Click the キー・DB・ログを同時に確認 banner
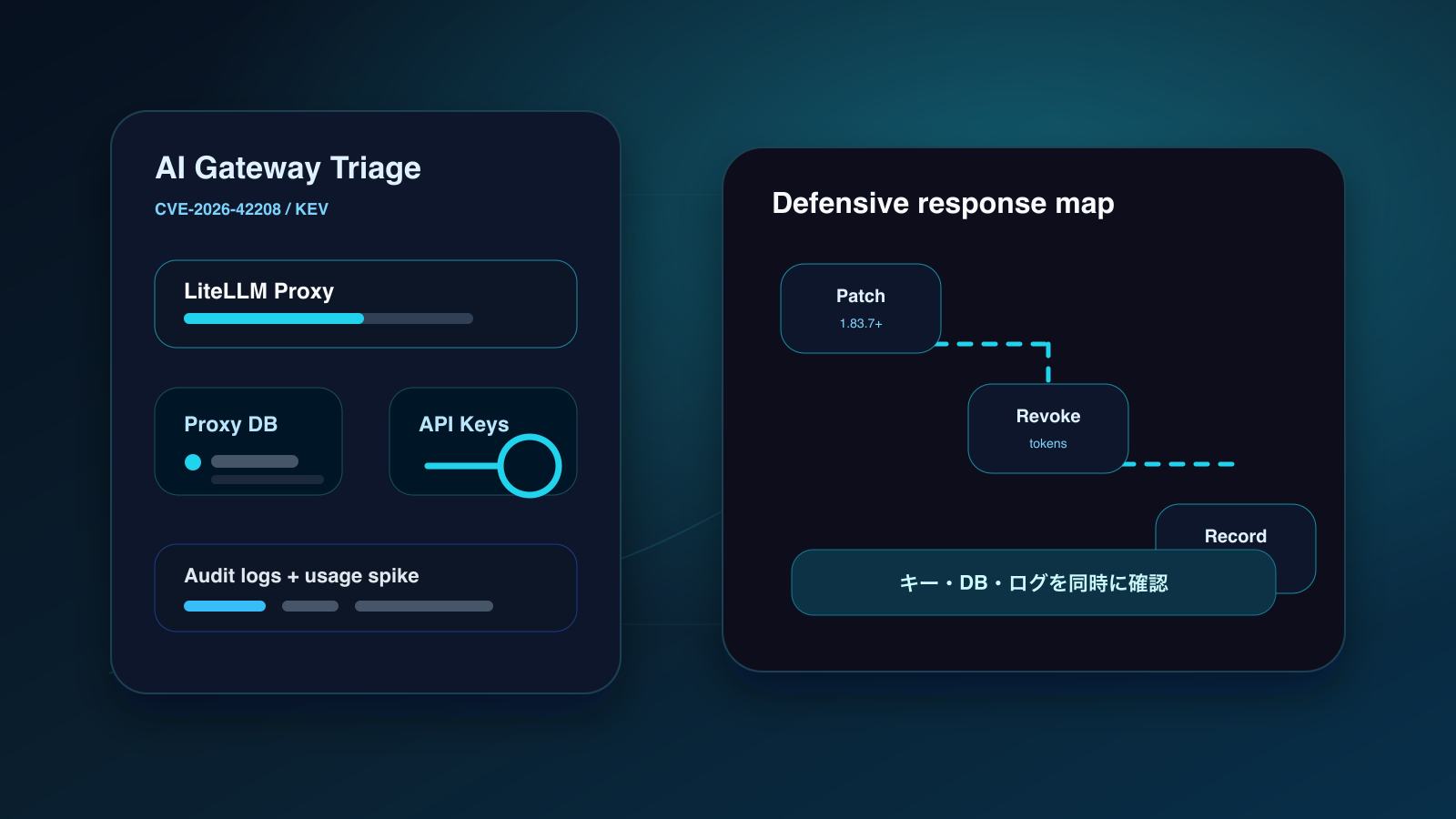 [1034, 582]
